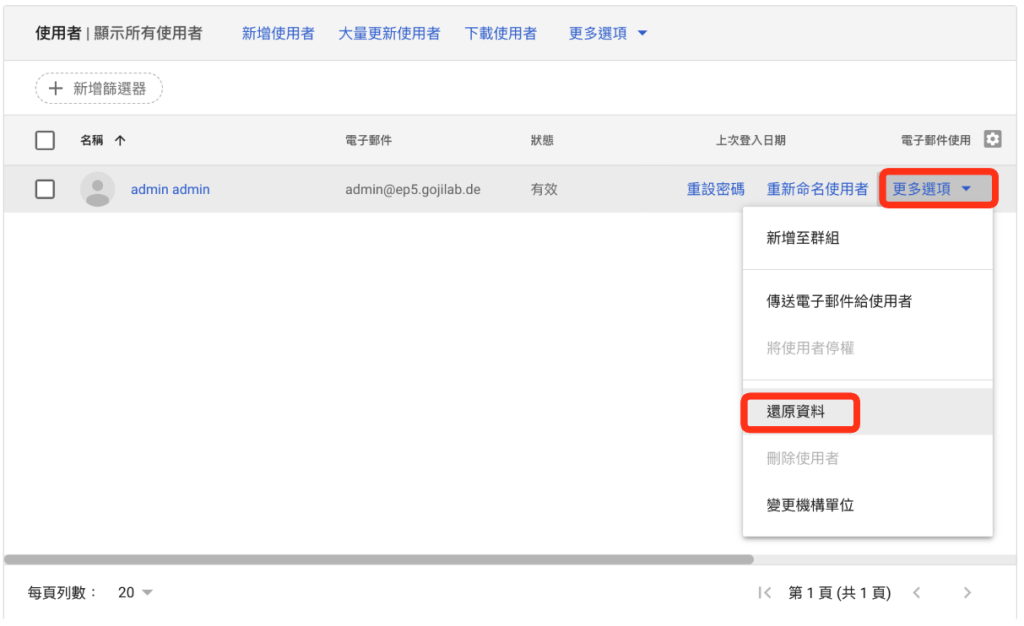
Task: Go to the first page icon
Action: 765,592
